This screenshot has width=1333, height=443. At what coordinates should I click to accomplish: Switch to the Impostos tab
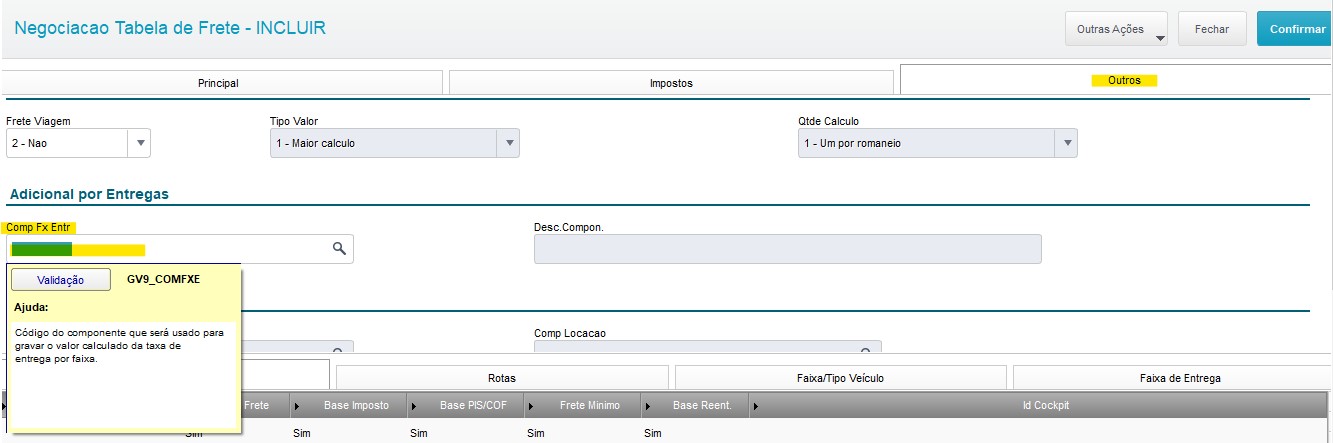click(x=671, y=83)
